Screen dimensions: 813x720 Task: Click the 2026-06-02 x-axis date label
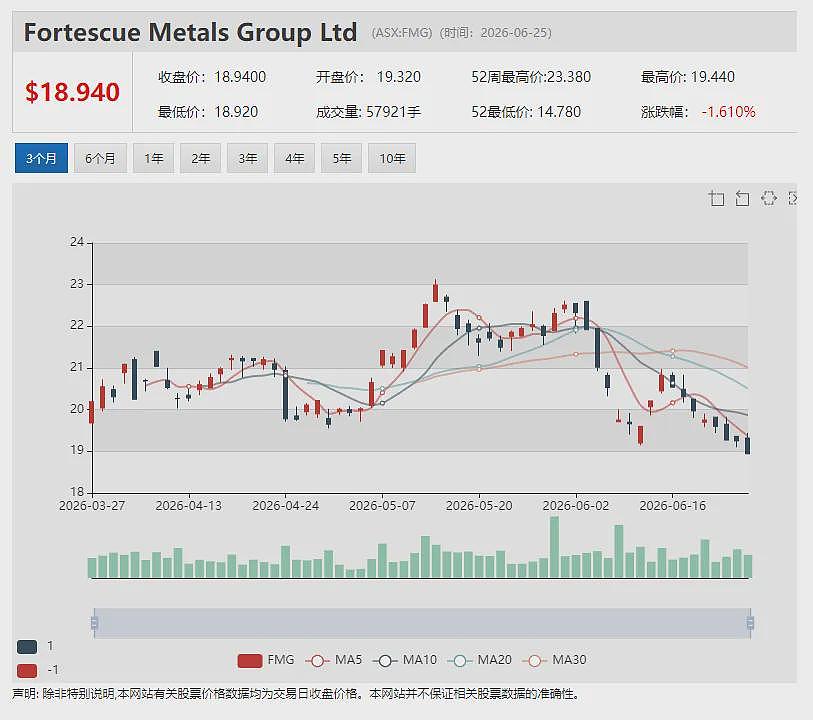click(576, 505)
